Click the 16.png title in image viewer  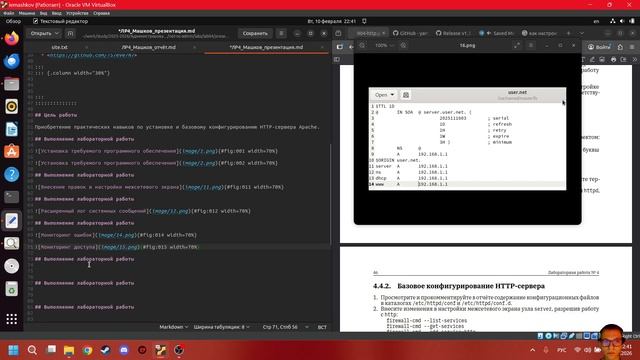pyautogui.click(x=467, y=45)
